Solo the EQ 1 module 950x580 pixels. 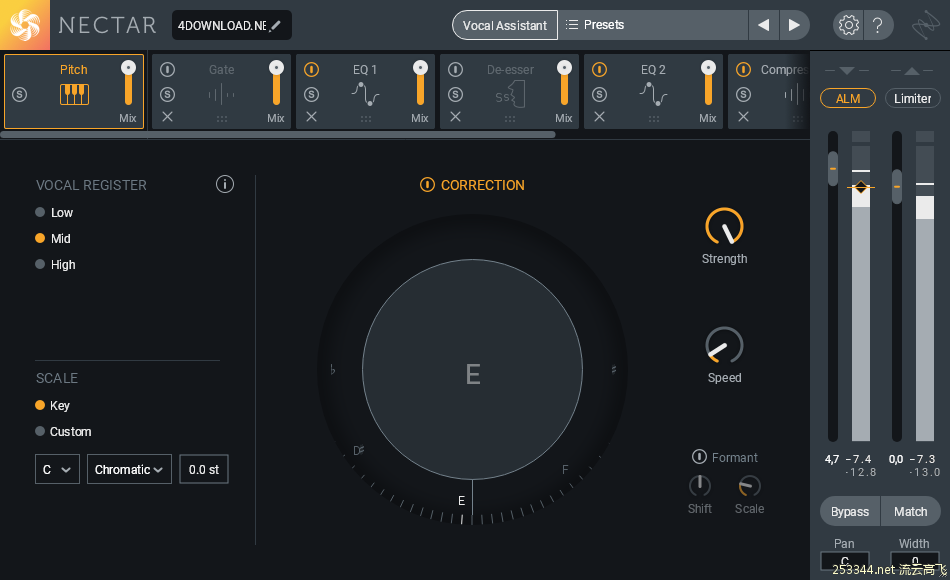click(x=311, y=95)
